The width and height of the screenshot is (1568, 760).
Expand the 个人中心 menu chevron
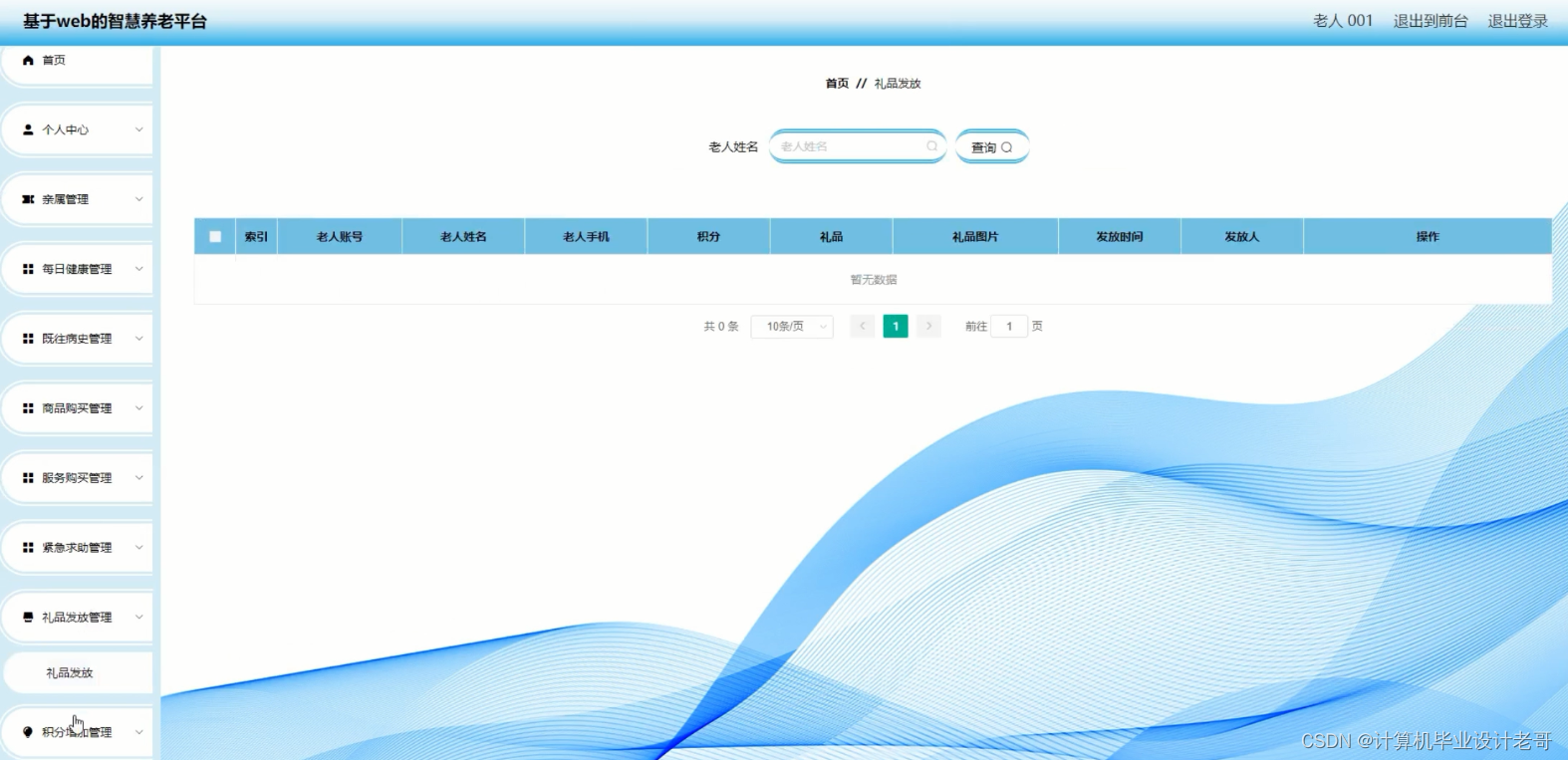pos(139,129)
